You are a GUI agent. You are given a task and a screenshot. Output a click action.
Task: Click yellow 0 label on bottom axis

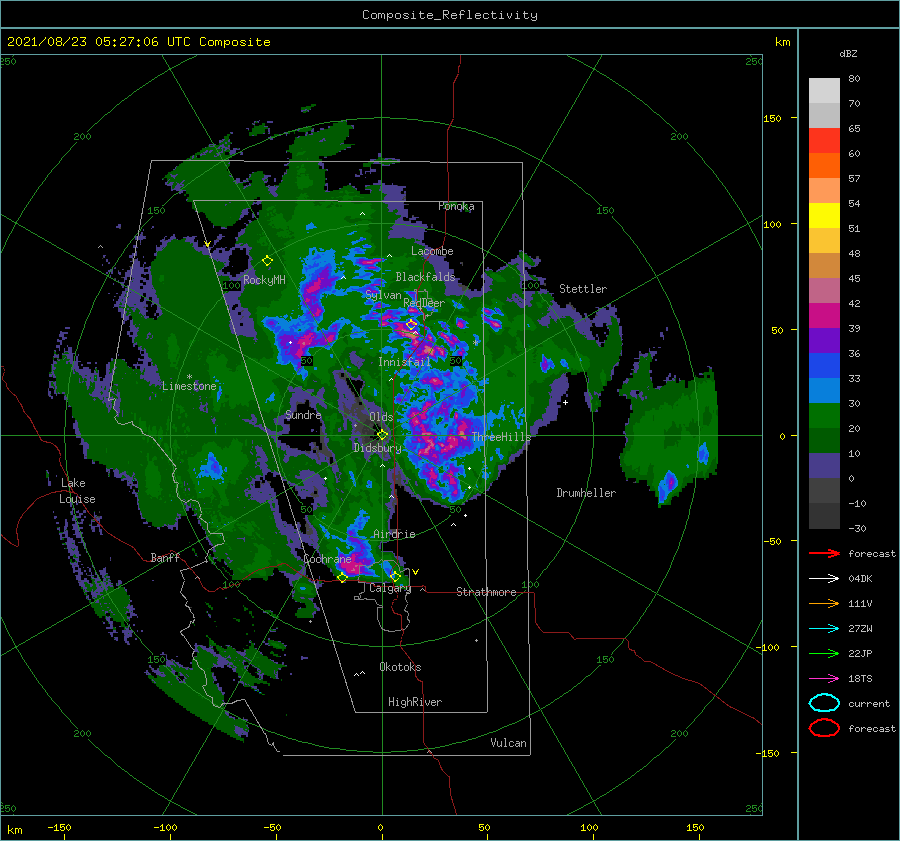(x=381, y=827)
